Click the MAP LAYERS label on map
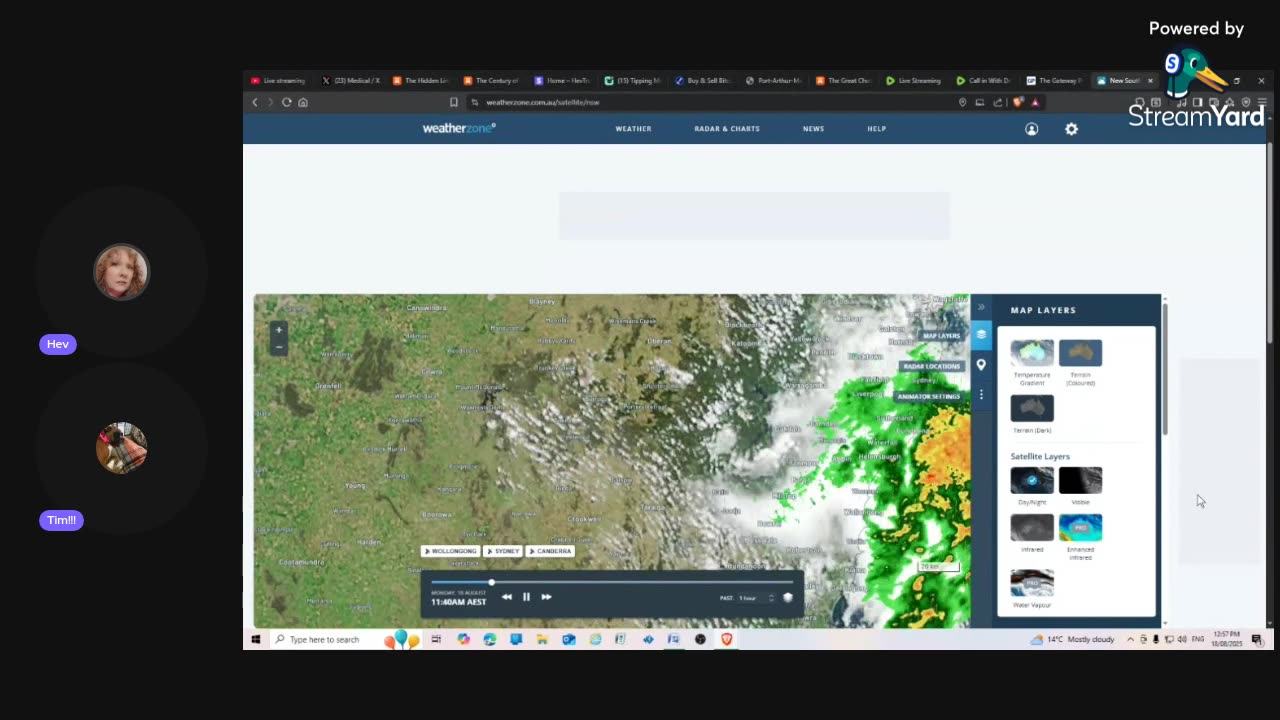This screenshot has height=720, width=1280. 940,336
